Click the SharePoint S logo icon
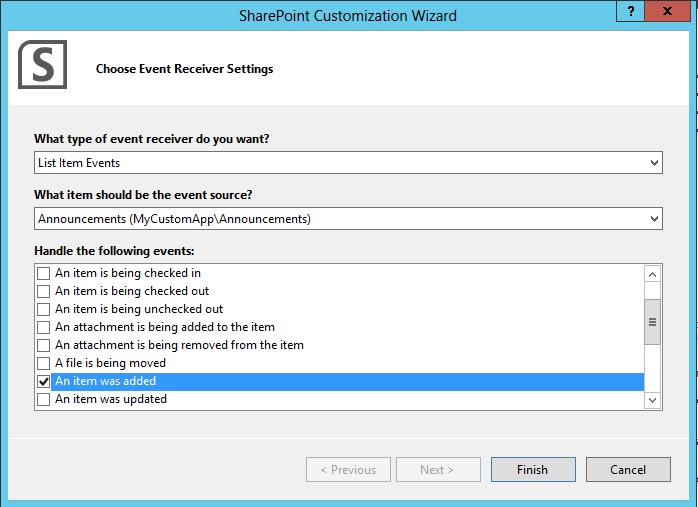698x507 pixels. click(x=43, y=65)
